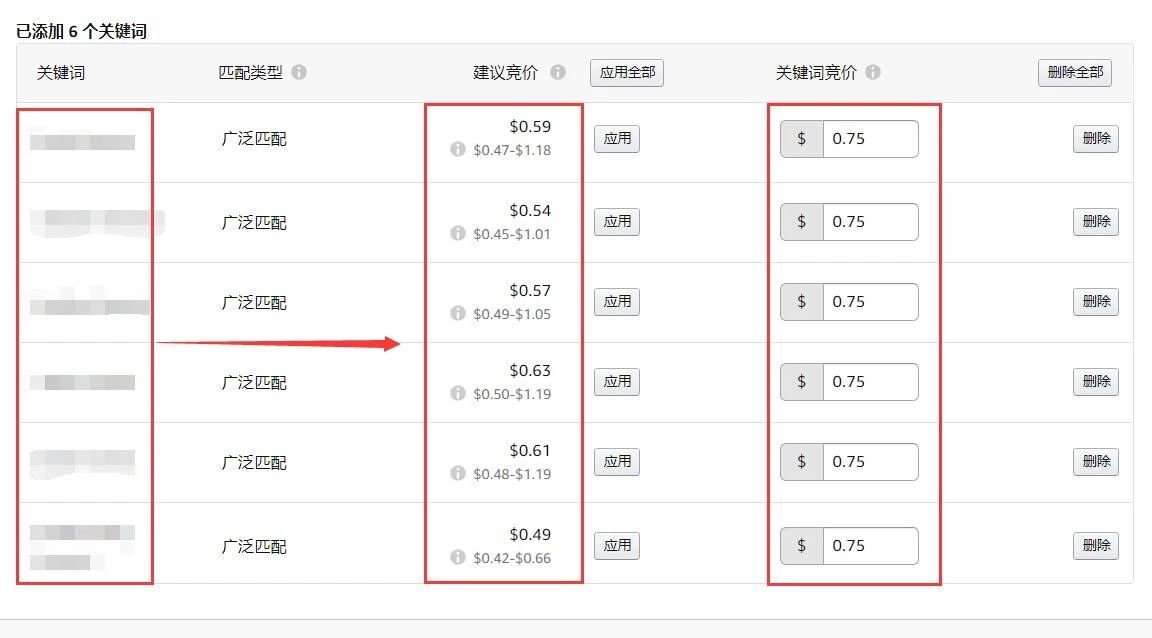Apply the $0.63 suggested bid
The height and width of the screenshot is (638, 1152).
pos(617,381)
